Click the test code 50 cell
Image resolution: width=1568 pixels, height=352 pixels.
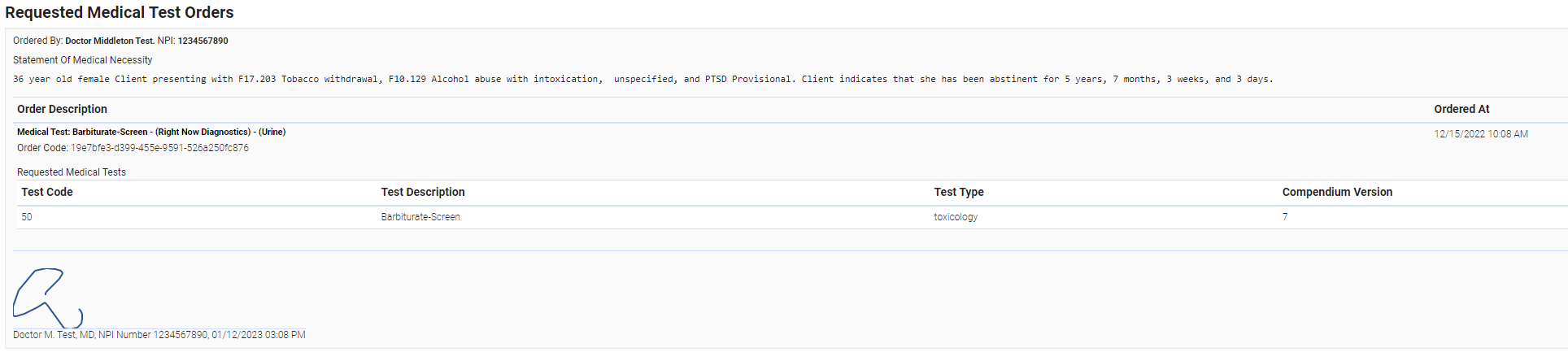coord(27,217)
